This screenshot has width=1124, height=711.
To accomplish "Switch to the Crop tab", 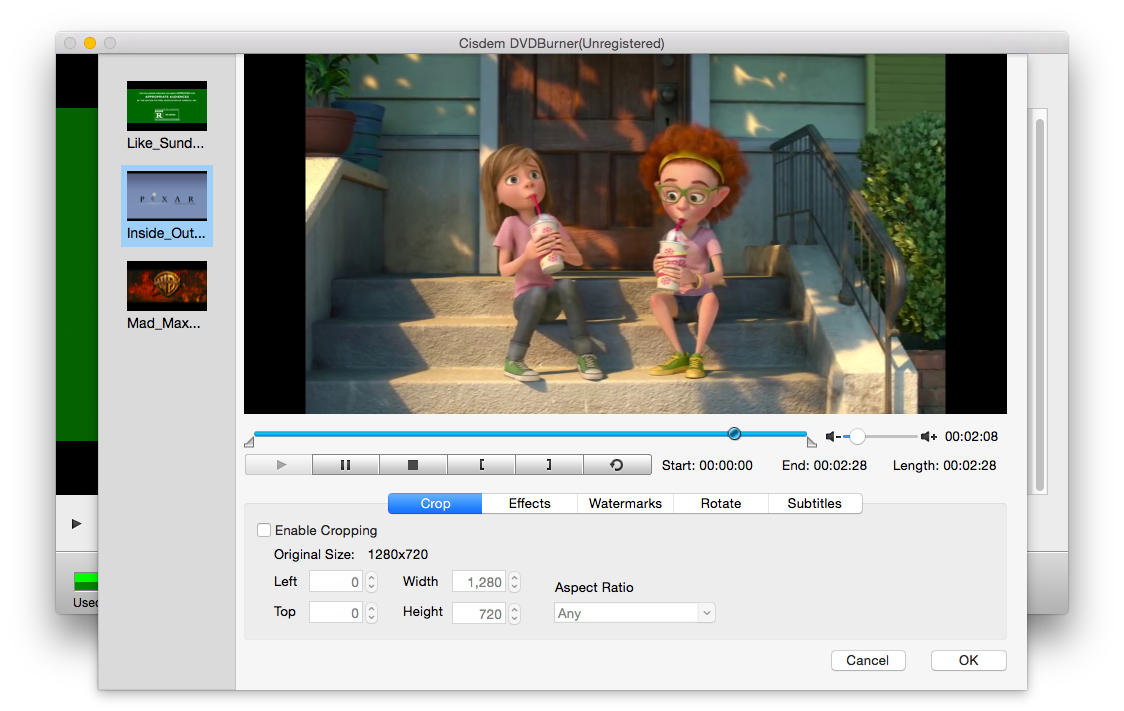I will pos(435,504).
